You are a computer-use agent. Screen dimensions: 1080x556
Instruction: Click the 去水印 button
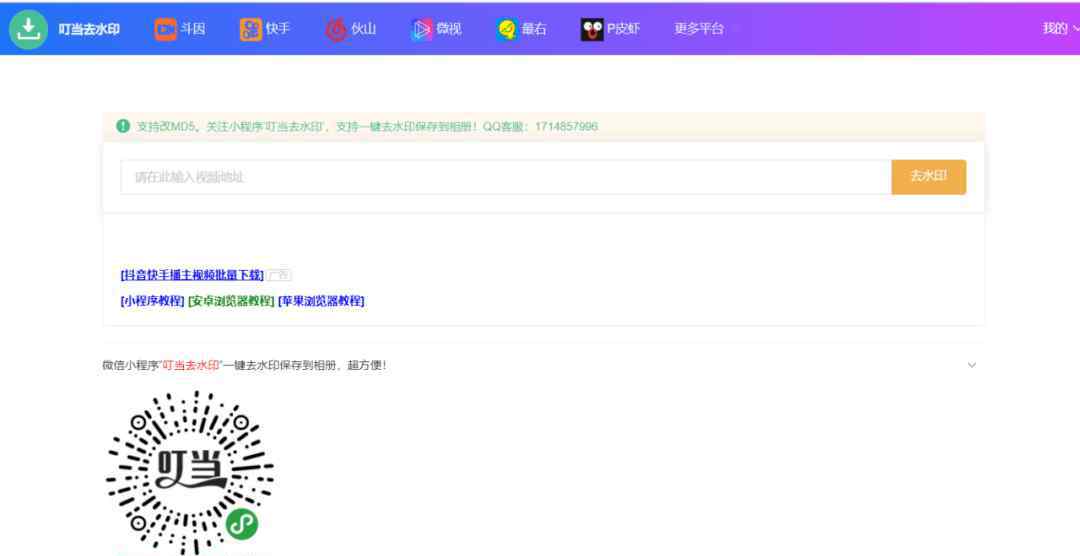tap(928, 177)
